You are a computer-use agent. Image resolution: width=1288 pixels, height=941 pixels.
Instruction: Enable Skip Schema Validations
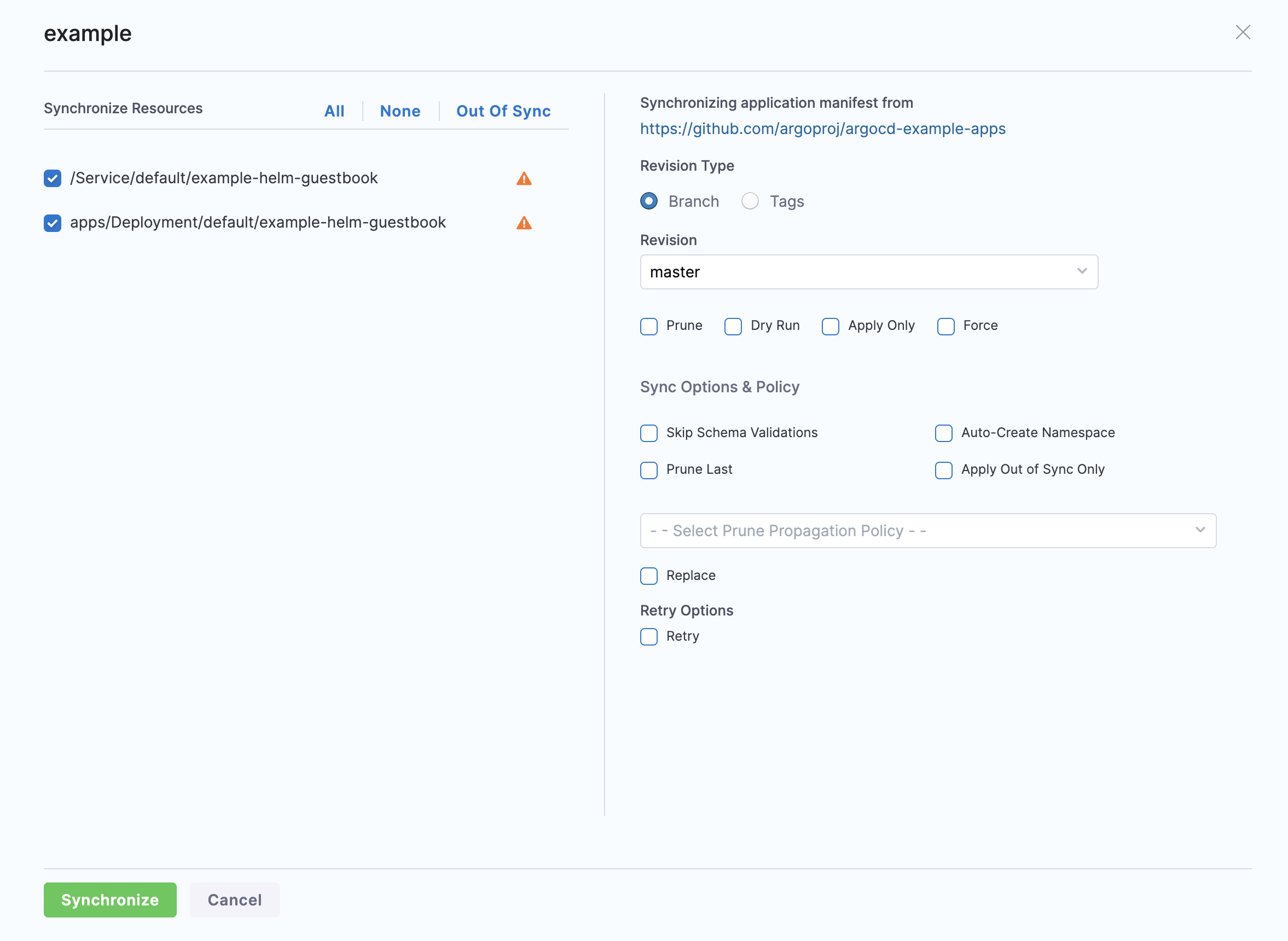[649, 433]
